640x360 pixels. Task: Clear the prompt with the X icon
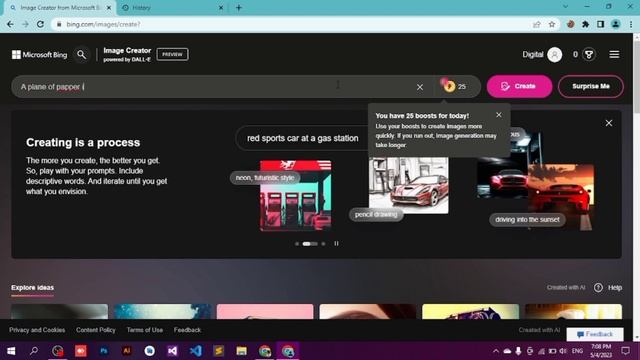420,87
